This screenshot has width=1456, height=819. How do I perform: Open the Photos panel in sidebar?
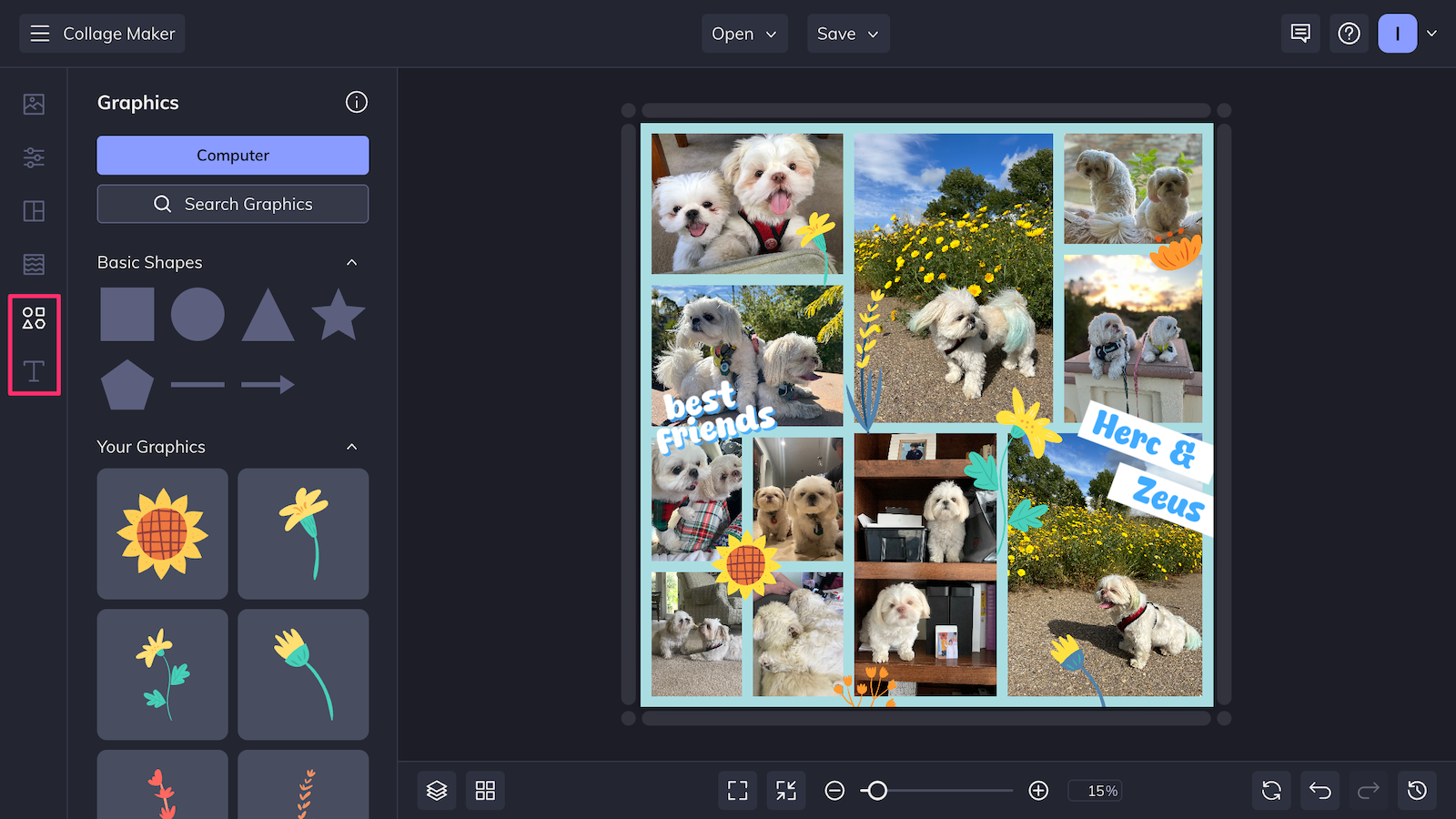pyautogui.click(x=33, y=104)
